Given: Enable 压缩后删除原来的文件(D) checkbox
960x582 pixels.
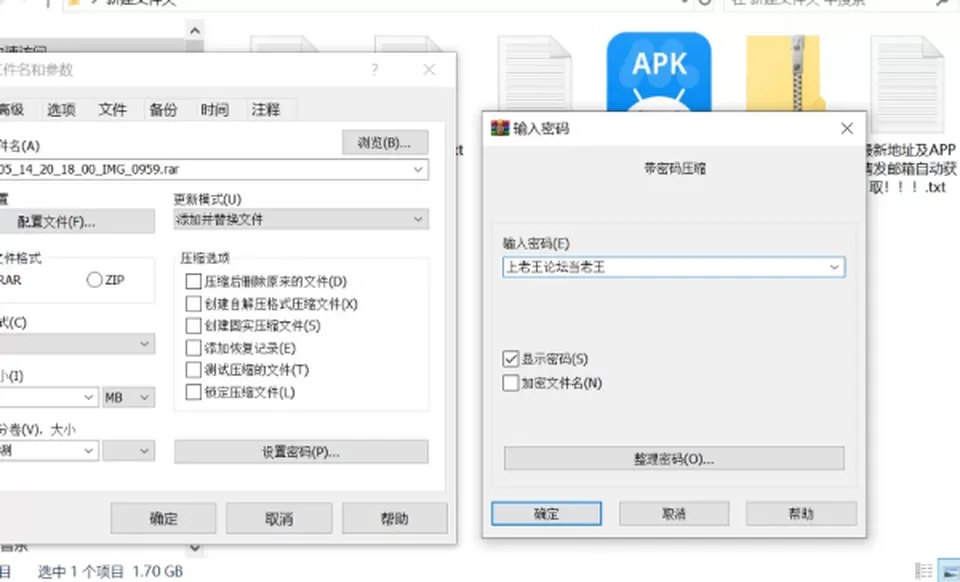Looking at the screenshot, I should pyautogui.click(x=193, y=281).
